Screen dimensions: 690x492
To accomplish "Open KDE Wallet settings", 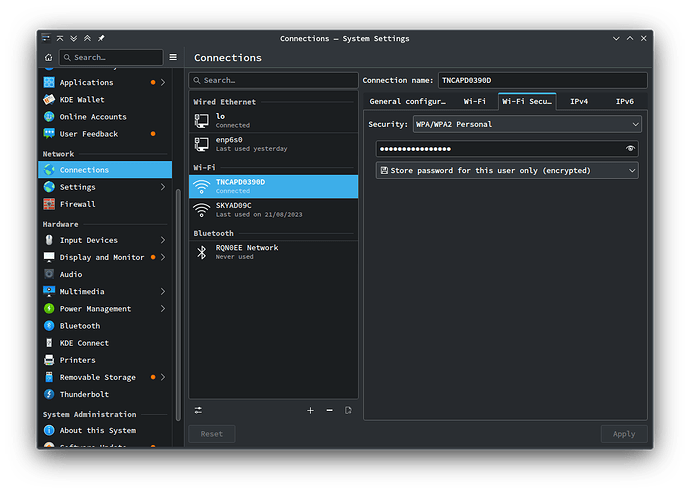I will (x=105, y=99).
